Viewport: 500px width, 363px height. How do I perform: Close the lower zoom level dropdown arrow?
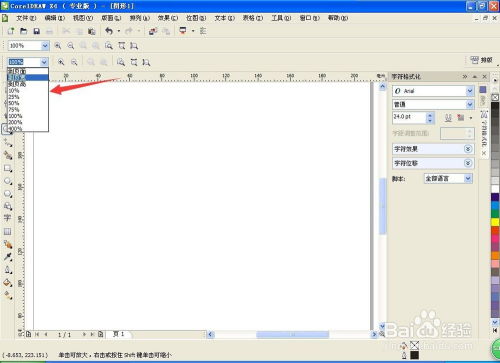[x=44, y=62]
